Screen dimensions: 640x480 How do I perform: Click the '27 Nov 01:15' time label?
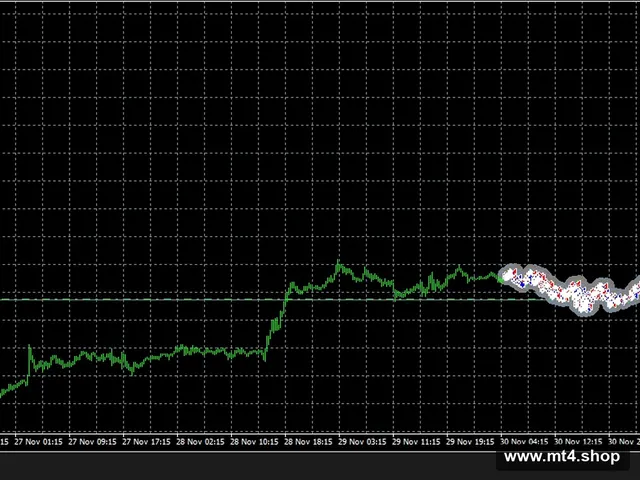click(x=39, y=442)
